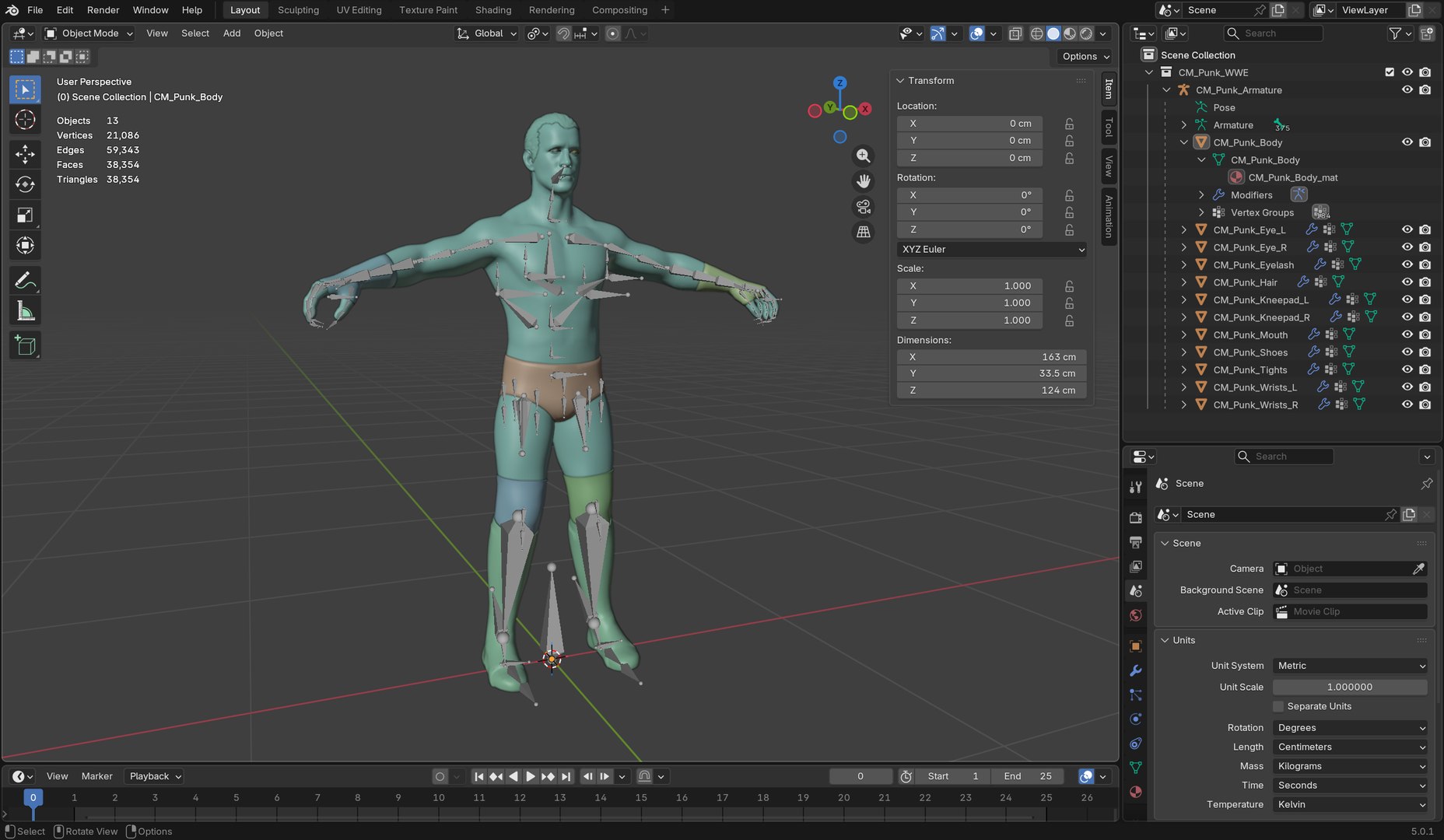Viewport: 1444px width, 840px height.
Task: Activate the Scale tool
Action: click(x=25, y=215)
